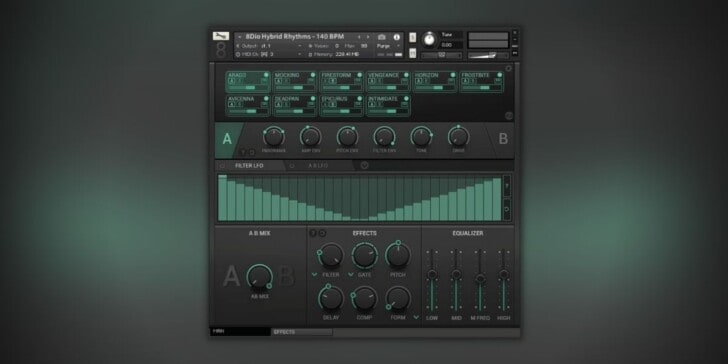This screenshot has height=364, width=728.
Task: Toggle the DEADPAN loop power light
Action: pos(313,98)
